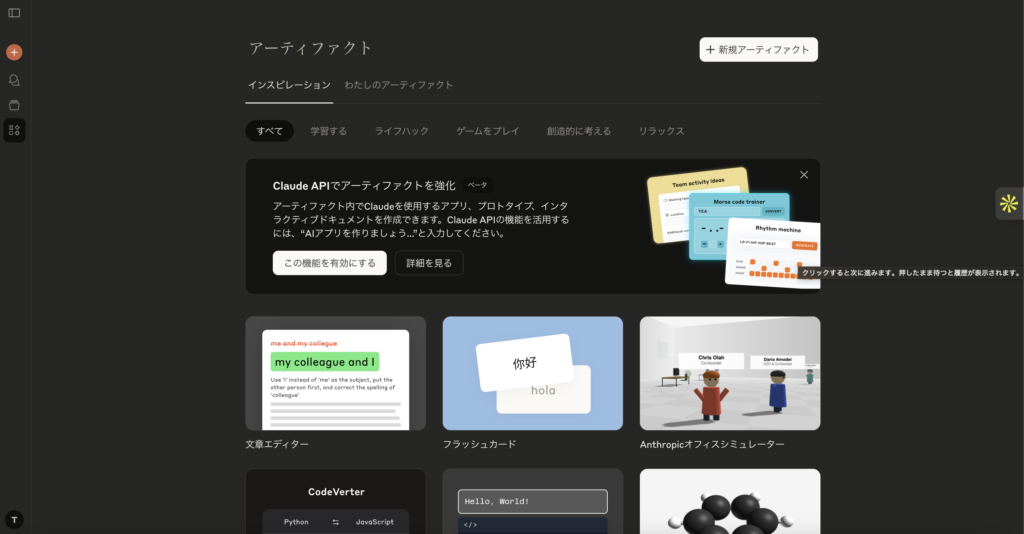
Task: Filter by ライフハック category
Action: [x=401, y=131]
